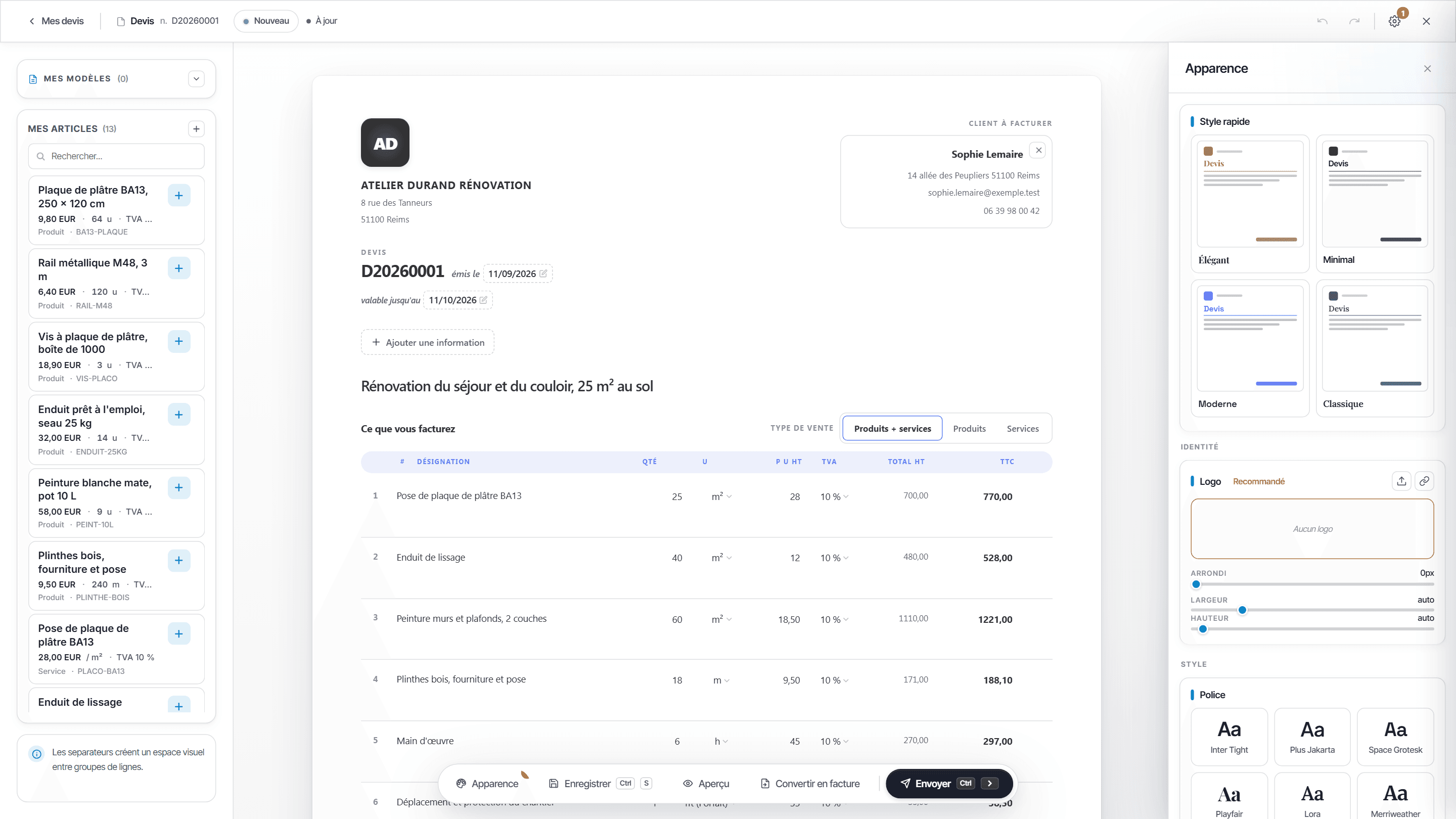This screenshot has height=819, width=1456.
Task: Select Produits sale type
Action: (969, 428)
